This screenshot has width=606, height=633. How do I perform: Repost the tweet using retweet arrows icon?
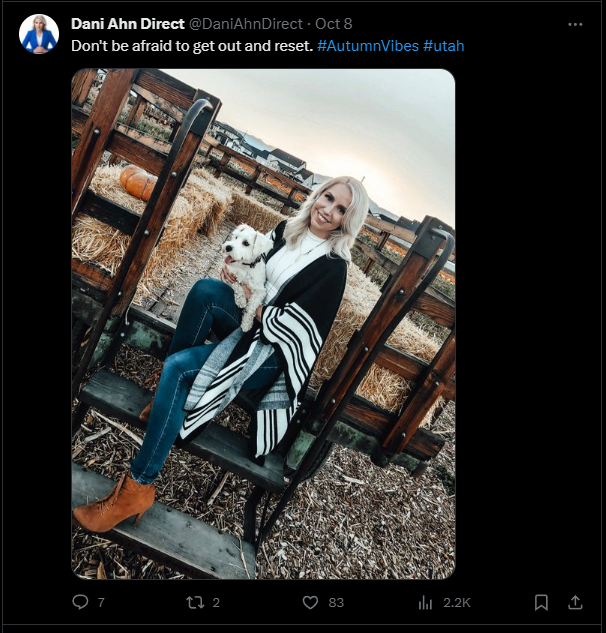point(195,602)
